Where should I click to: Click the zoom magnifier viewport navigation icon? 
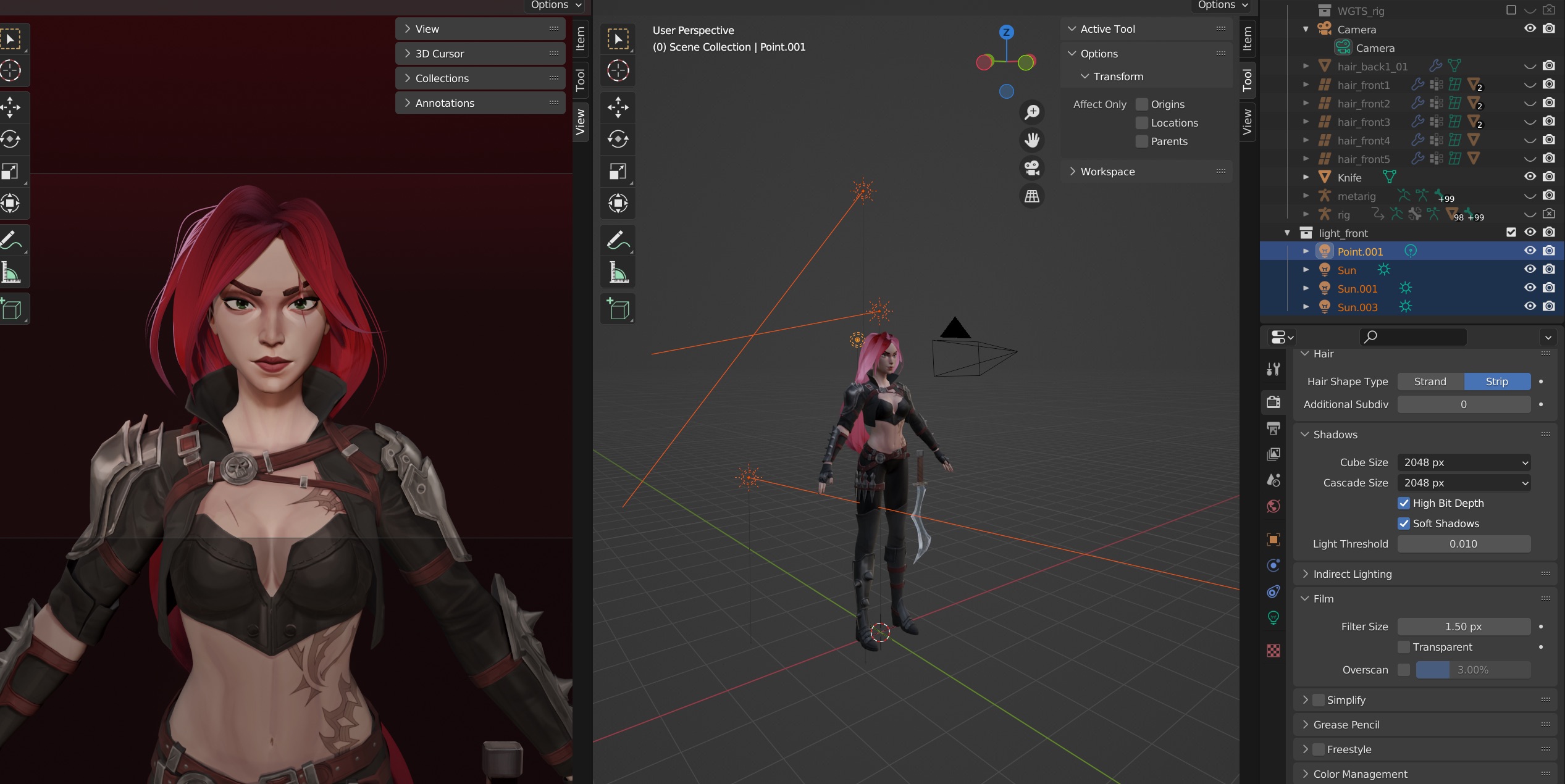click(x=1031, y=112)
